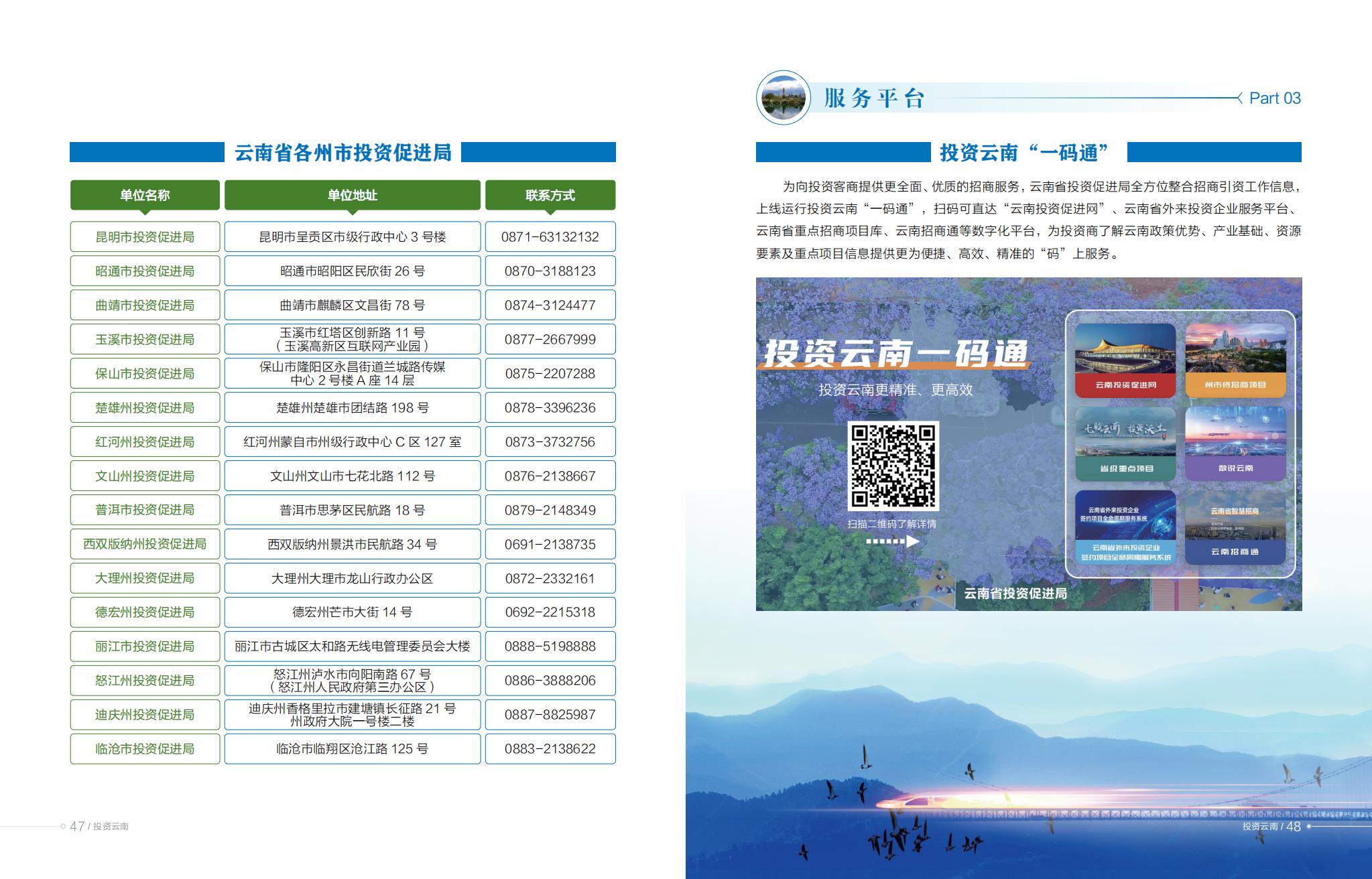Select the 玉溪市投资促进局 cell
This screenshot has width=1372, height=879.
(145, 340)
